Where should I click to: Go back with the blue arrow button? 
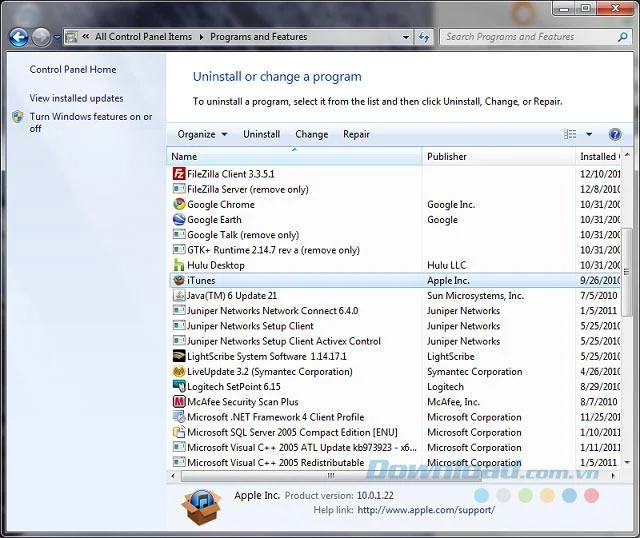(x=18, y=38)
